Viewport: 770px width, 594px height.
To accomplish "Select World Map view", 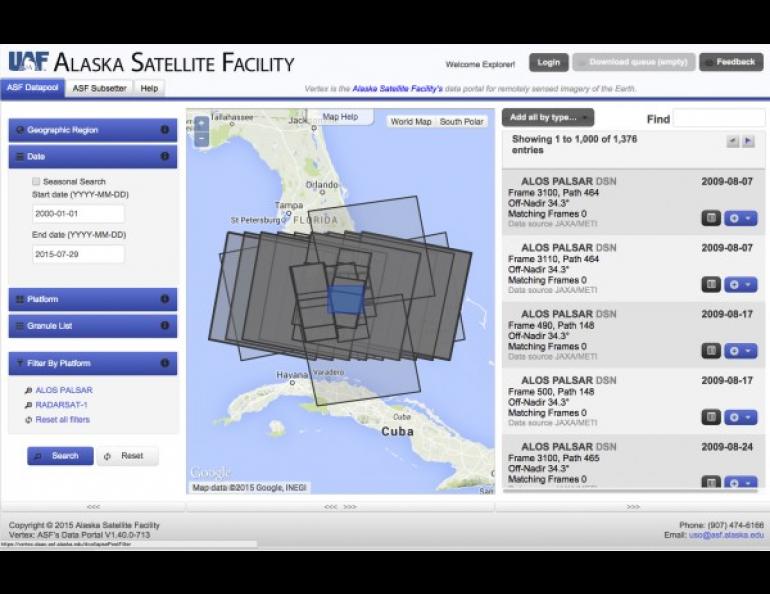I will [411, 121].
